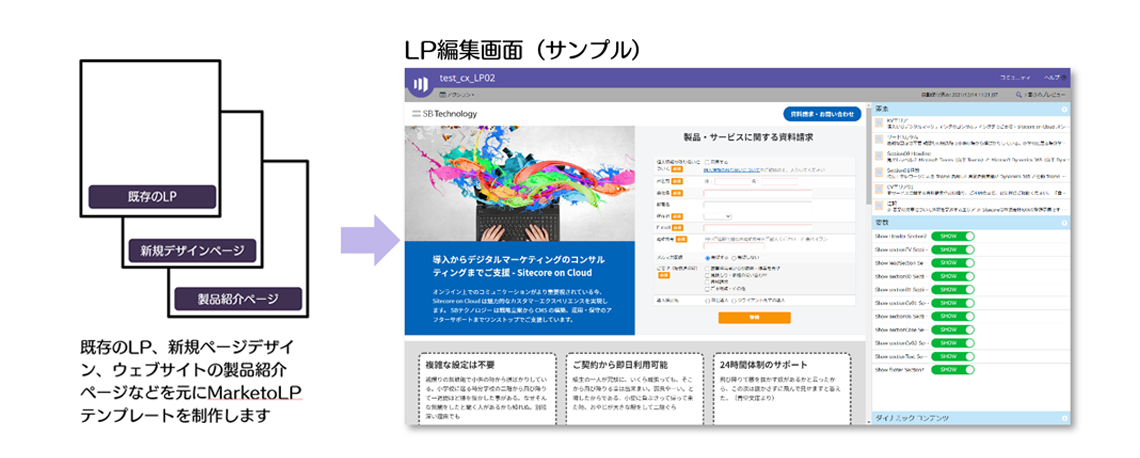Click the 製品紹介ページ label

(x=238, y=299)
